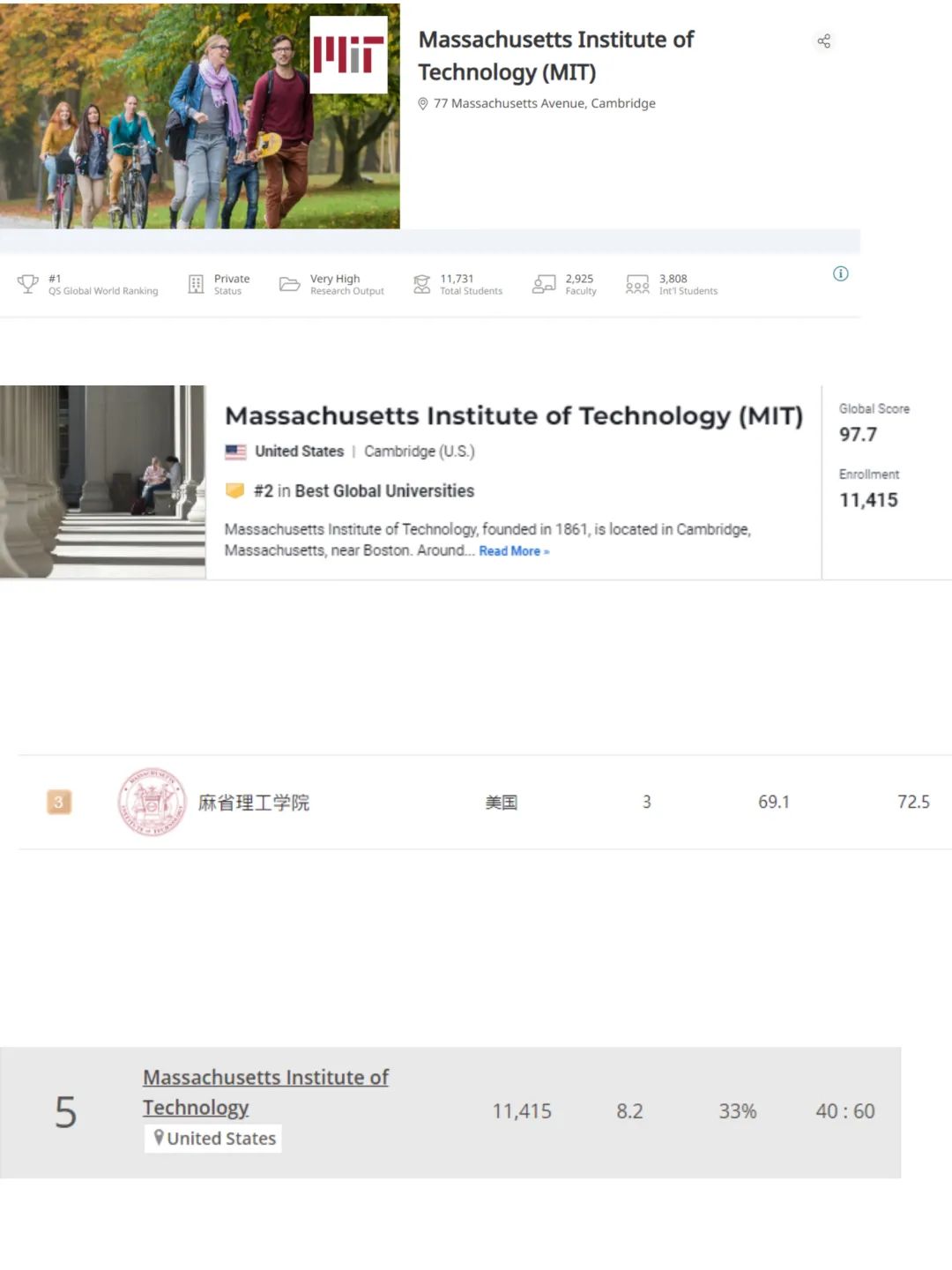Click the yellow badge beside #2 ranking
The image size is (952, 1270).
pos(234,490)
